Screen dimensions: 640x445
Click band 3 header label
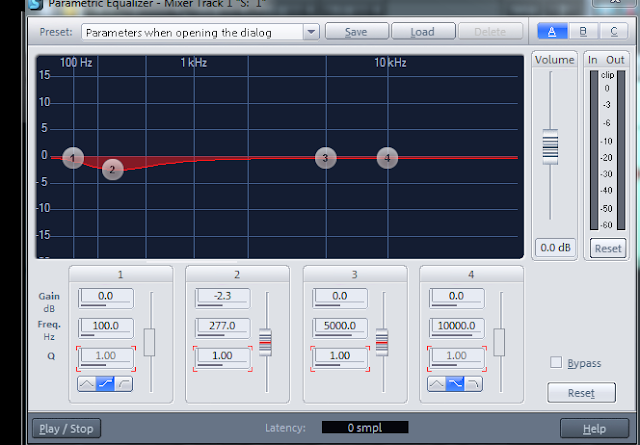tap(354, 274)
